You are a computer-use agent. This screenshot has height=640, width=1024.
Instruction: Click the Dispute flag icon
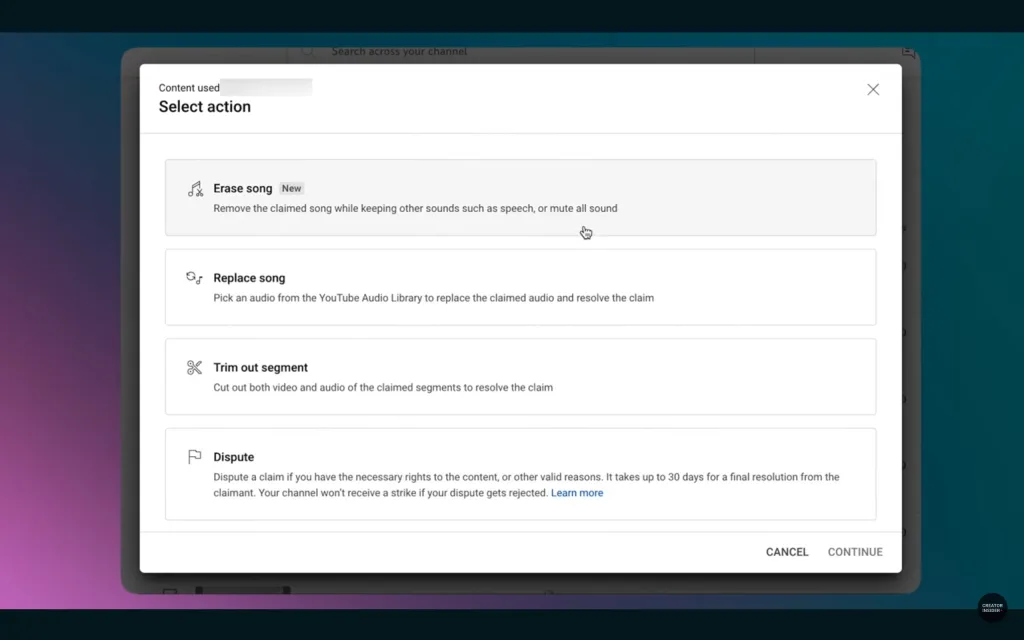point(194,456)
